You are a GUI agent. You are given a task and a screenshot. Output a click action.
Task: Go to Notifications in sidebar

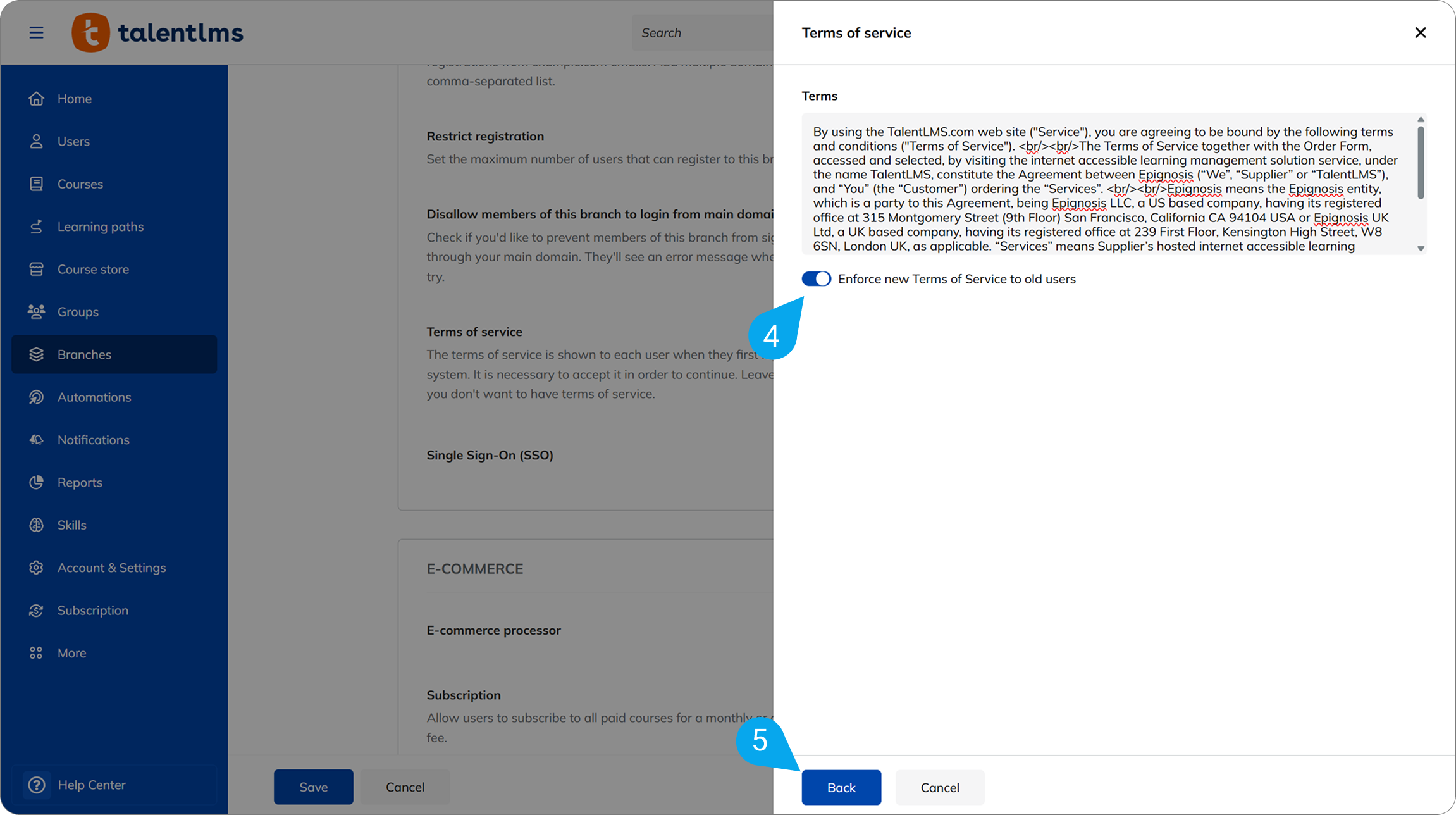tap(93, 440)
